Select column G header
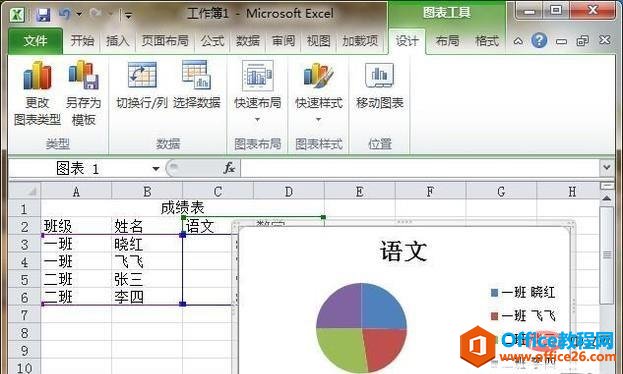The image size is (623, 374). (x=501, y=192)
